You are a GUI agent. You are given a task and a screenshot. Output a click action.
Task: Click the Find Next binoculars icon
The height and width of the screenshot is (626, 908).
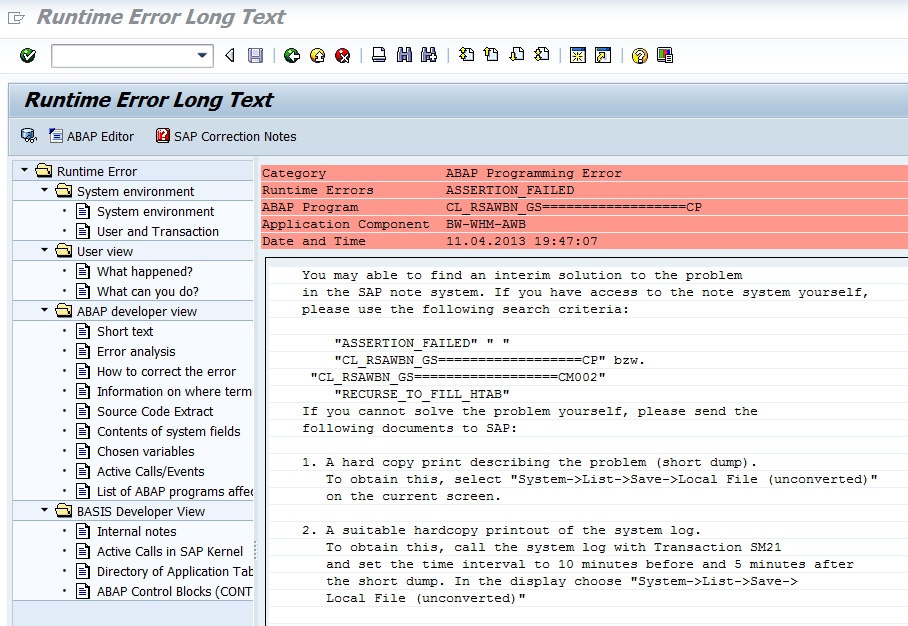click(429, 56)
